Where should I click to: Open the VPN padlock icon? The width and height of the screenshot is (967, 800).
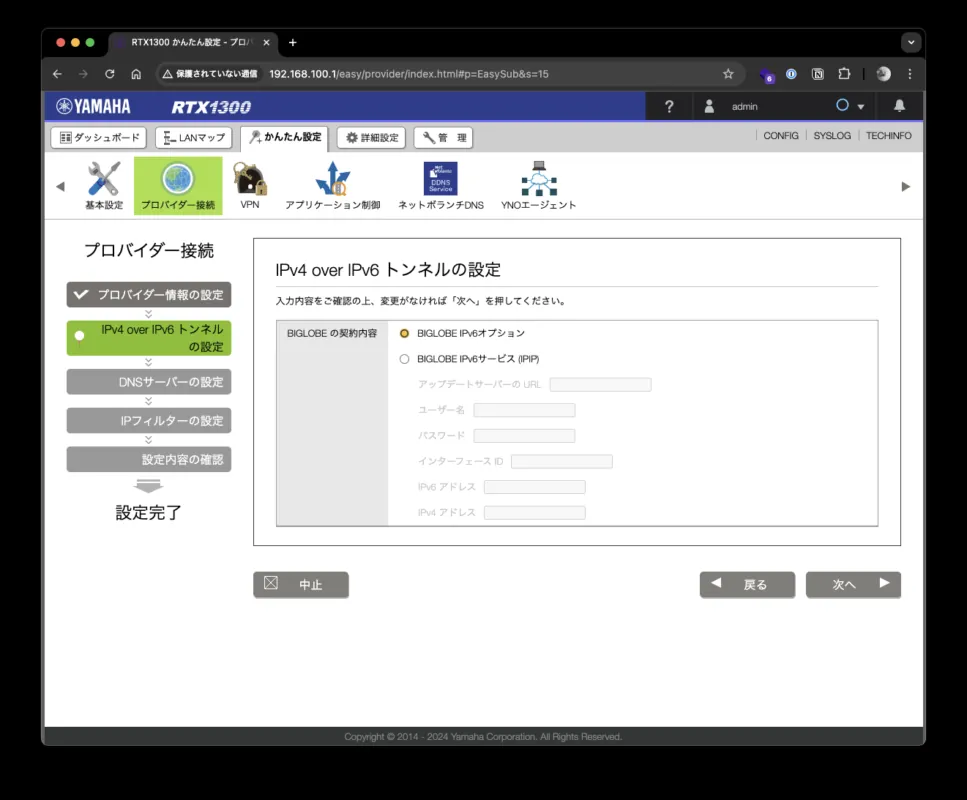point(249,180)
